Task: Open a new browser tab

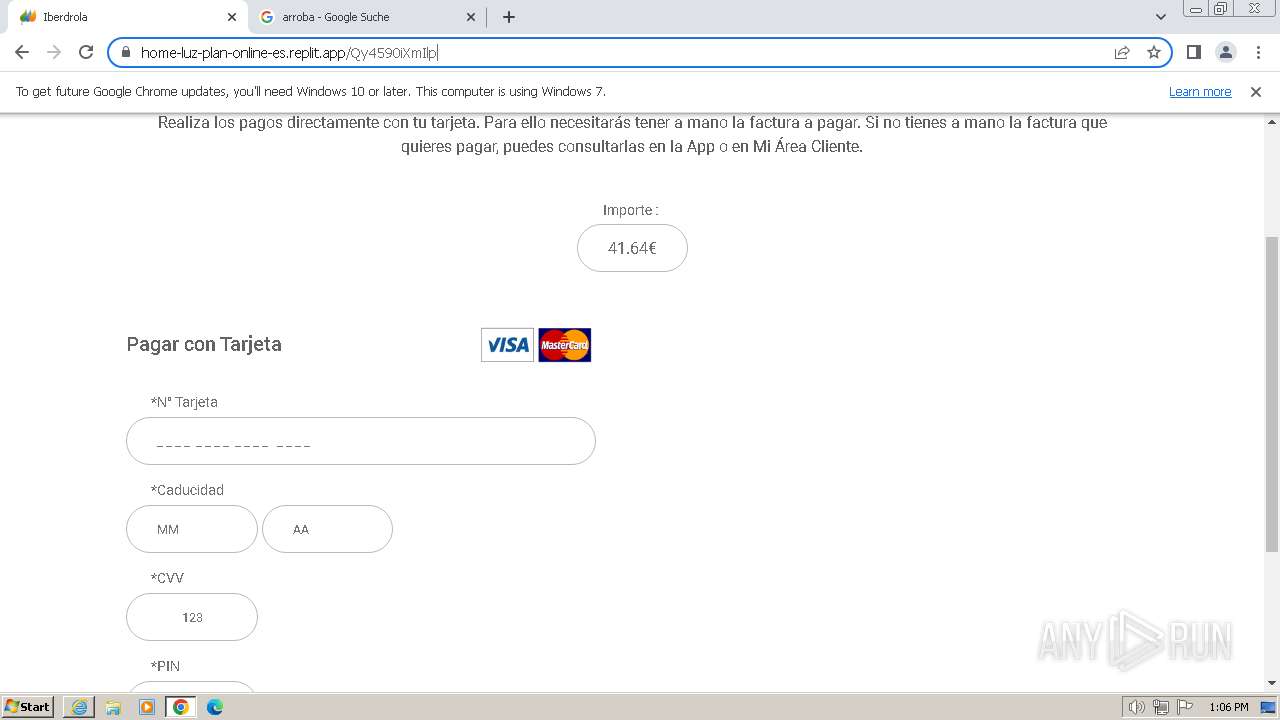Action: [x=509, y=17]
